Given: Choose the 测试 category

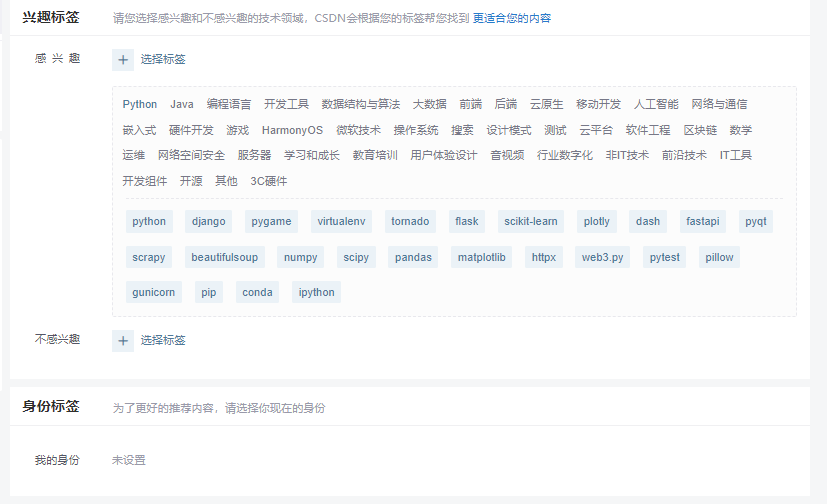Looking at the screenshot, I should pyautogui.click(x=555, y=130).
